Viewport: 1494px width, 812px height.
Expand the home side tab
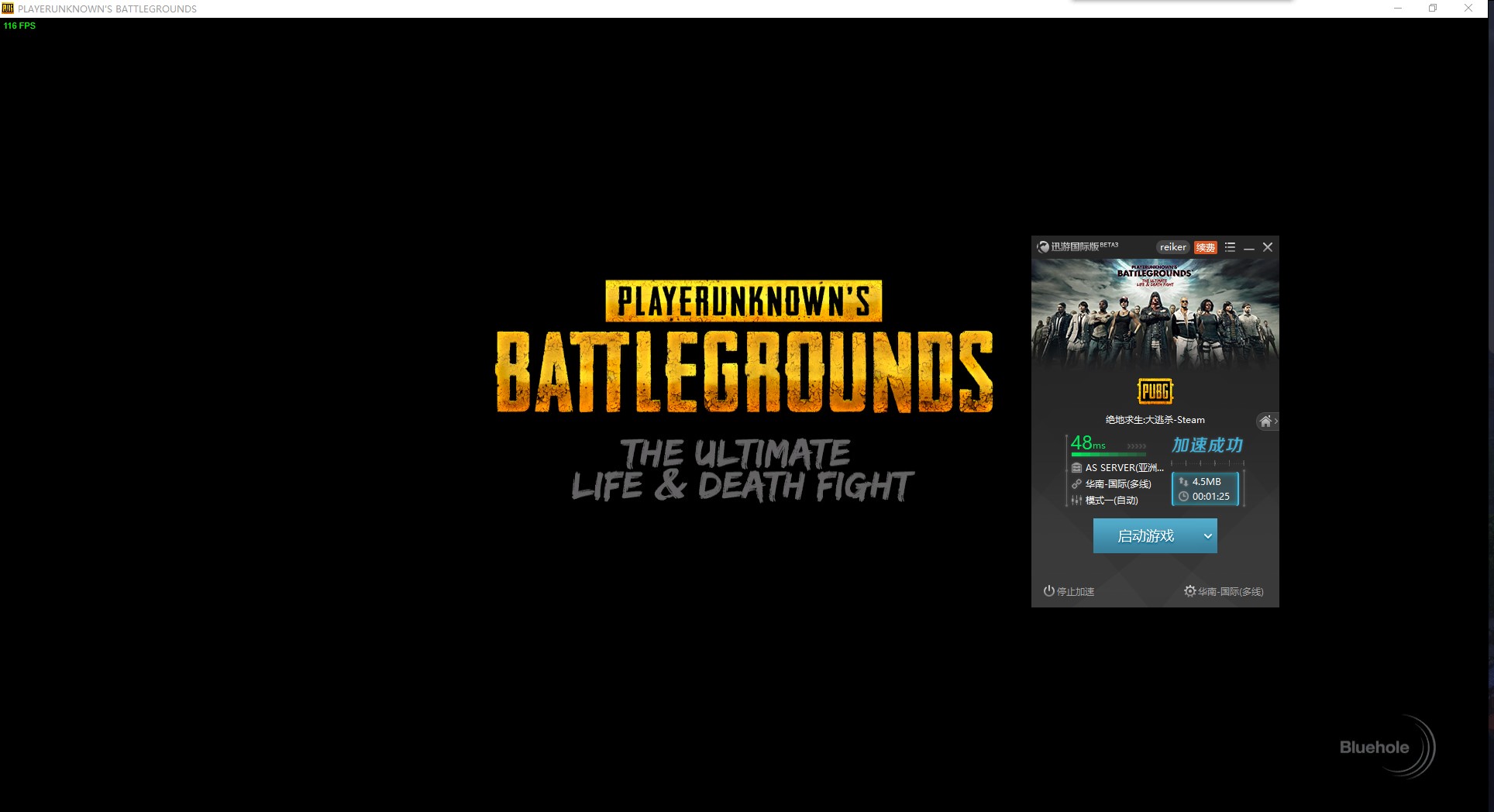(x=1267, y=421)
